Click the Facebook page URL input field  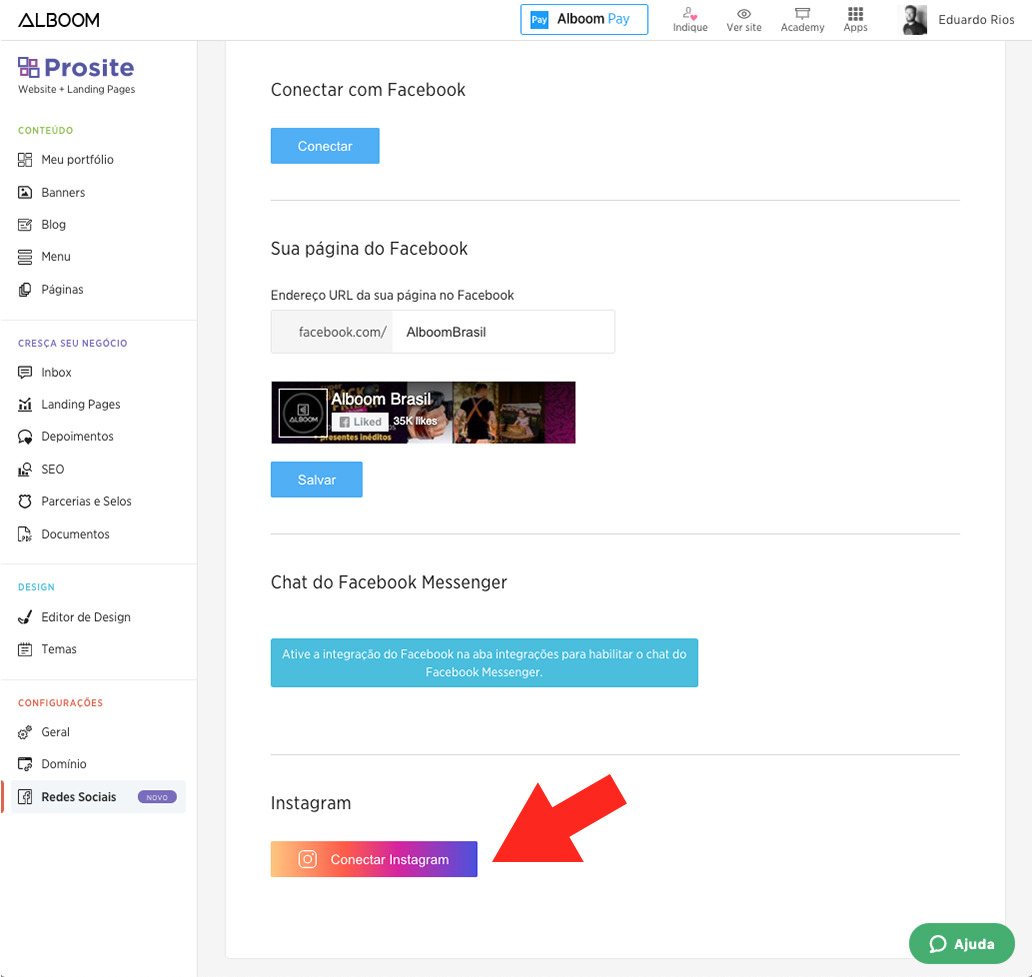pos(502,332)
